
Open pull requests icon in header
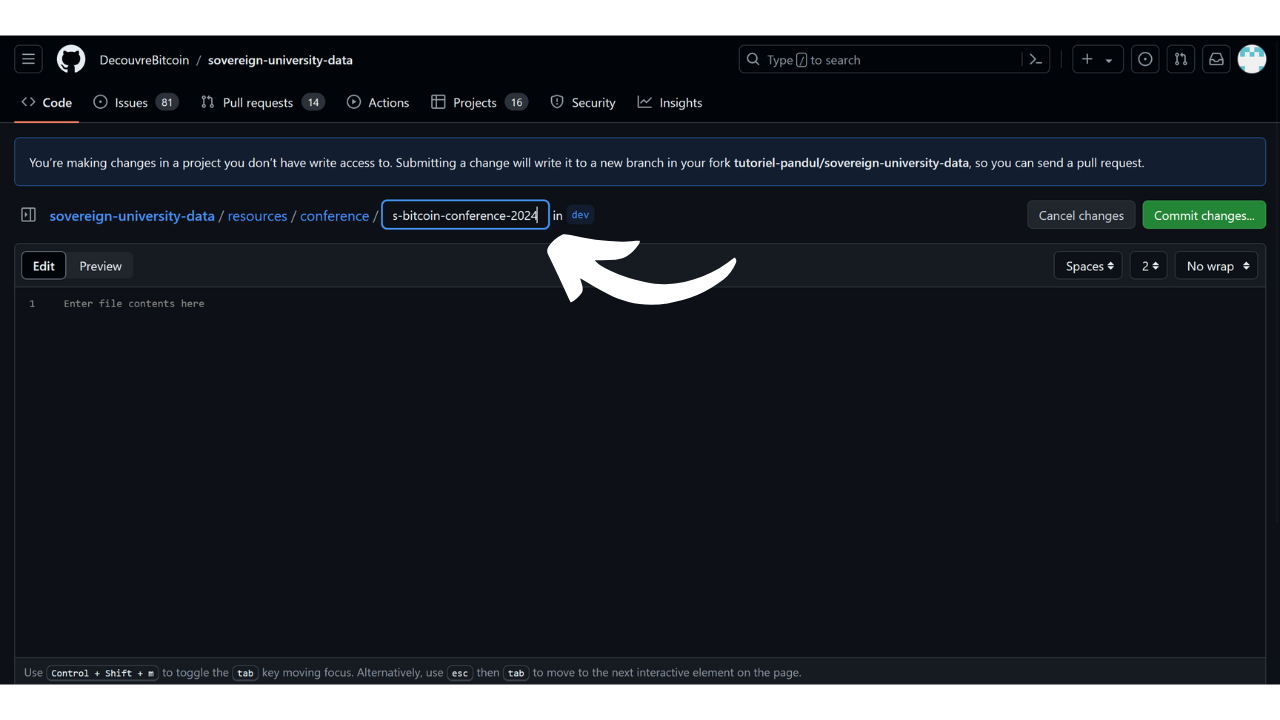(x=1181, y=60)
